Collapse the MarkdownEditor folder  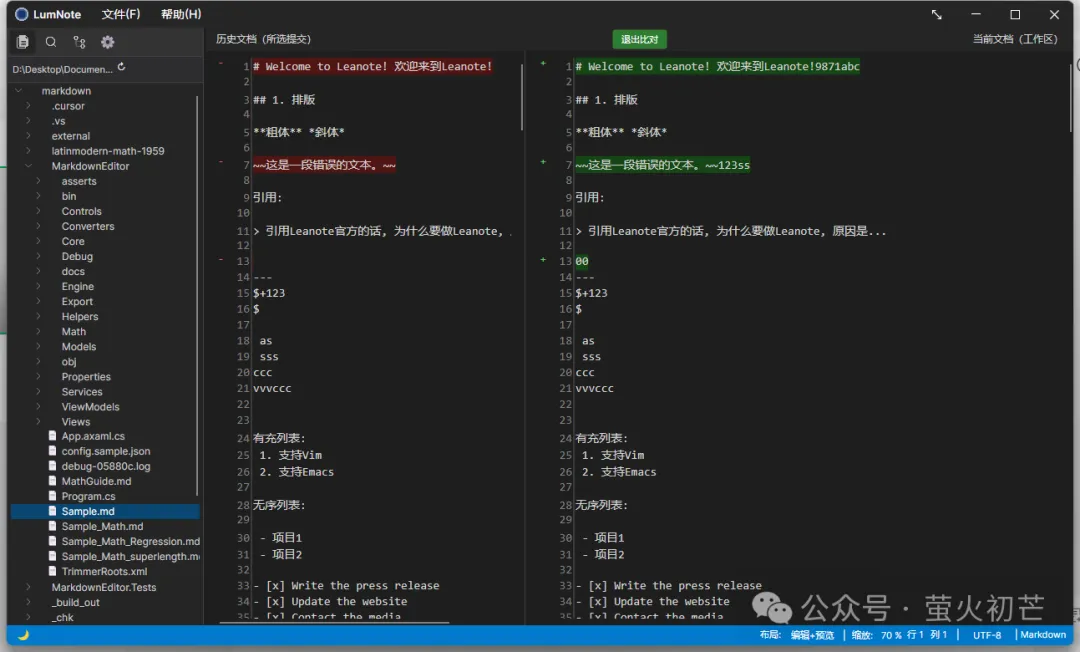click(28, 166)
